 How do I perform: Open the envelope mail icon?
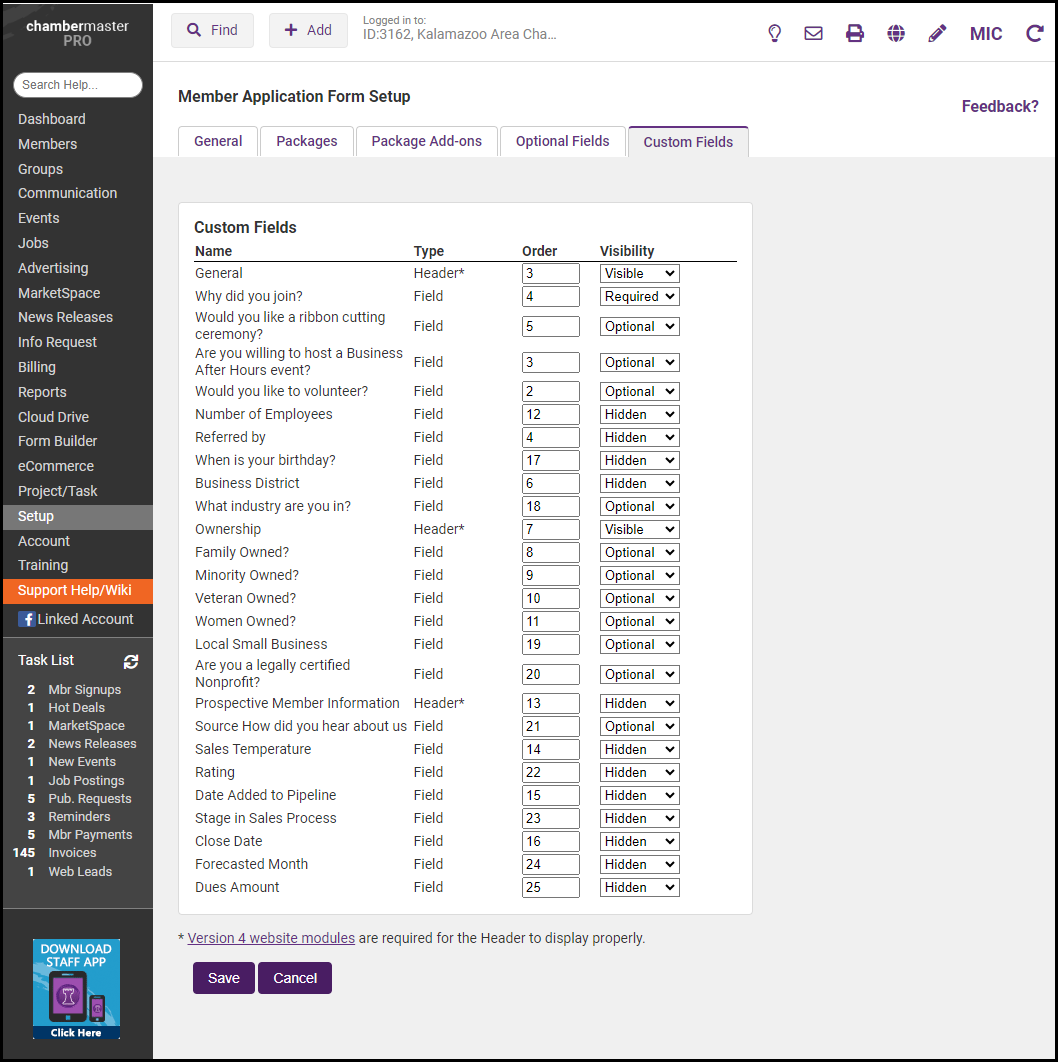[x=814, y=33]
